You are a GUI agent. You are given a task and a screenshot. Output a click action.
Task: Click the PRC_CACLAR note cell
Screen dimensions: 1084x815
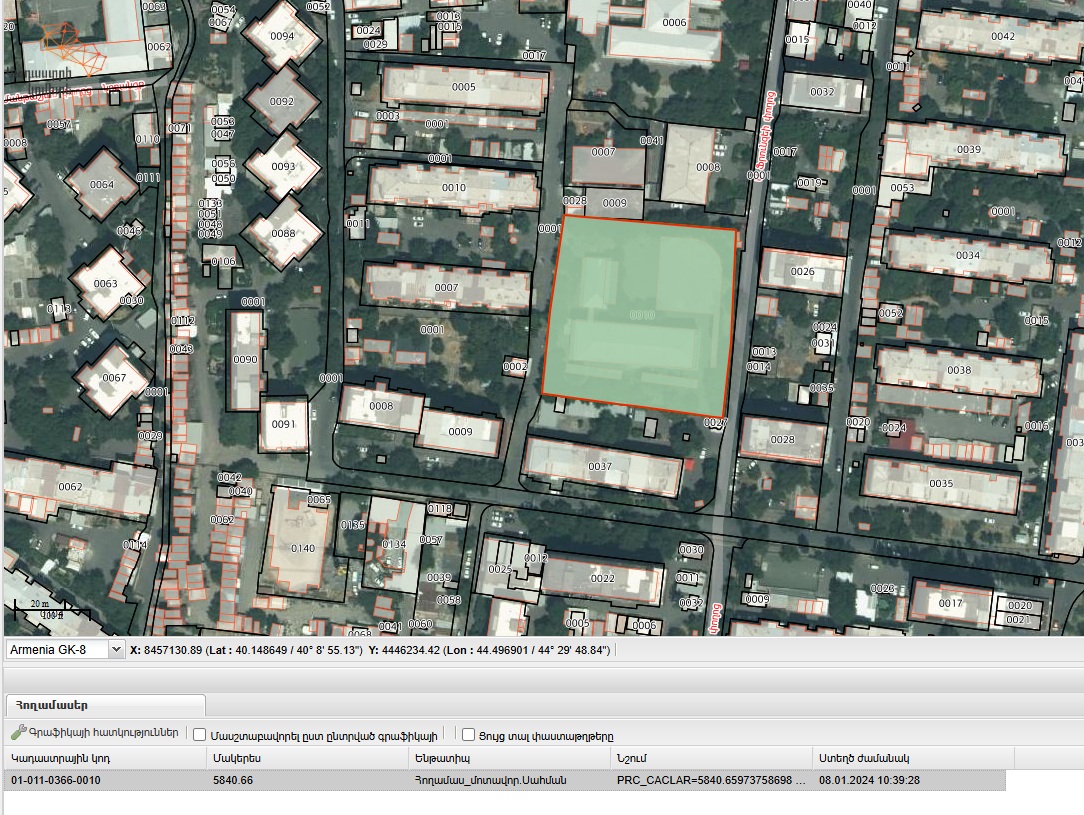tap(711, 780)
